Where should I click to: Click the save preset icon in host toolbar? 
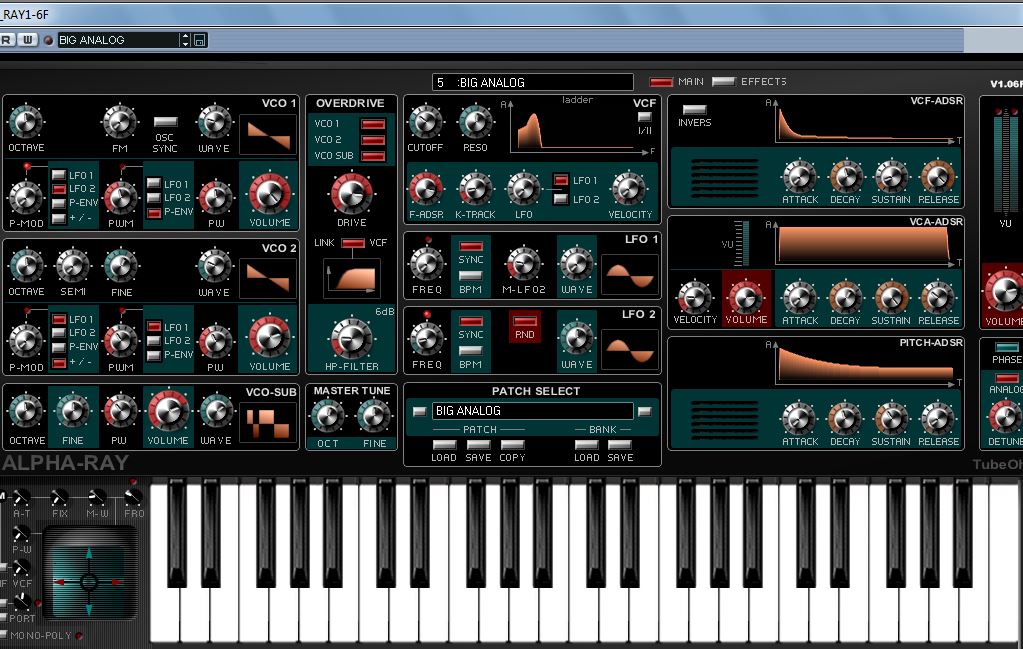tap(200, 40)
